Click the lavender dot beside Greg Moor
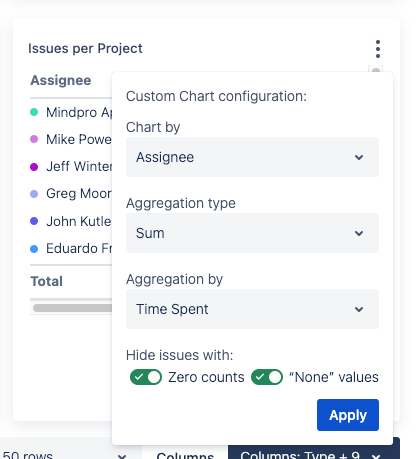Screen dimensions: 417x459 pyautogui.click(x=34, y=194)
